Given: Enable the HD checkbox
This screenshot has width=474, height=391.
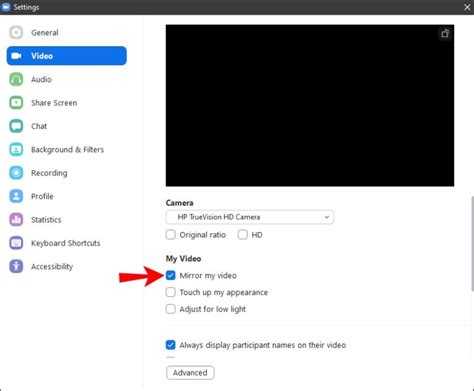Looking at the screenshot, I should click(243, 235).
